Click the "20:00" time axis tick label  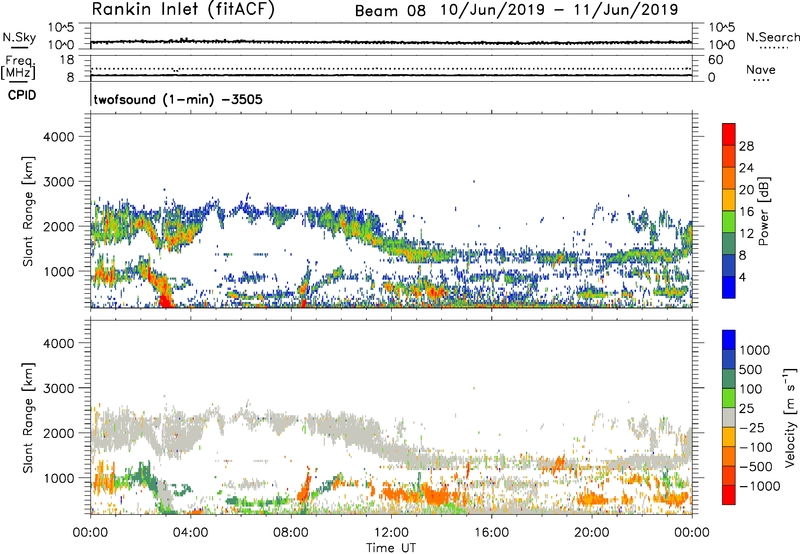pyautogui.click(x=592, y=533)
